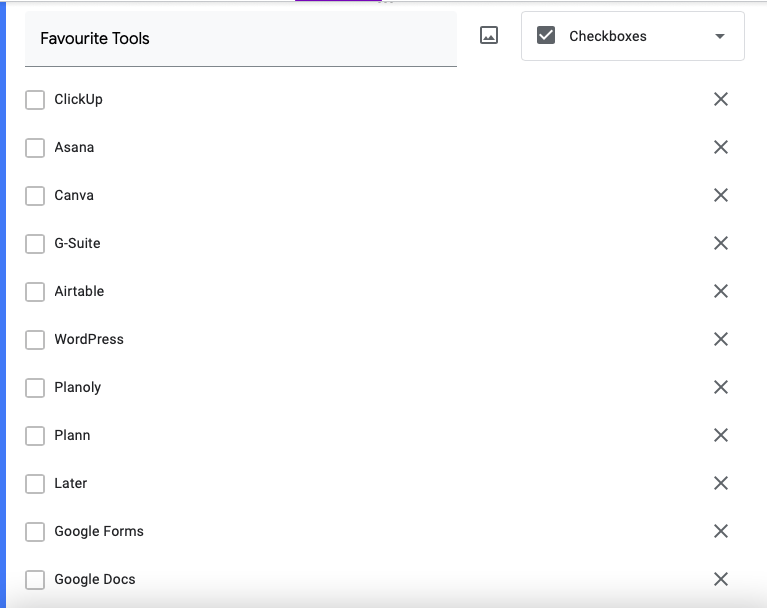Delete the Planoly option
The height and width of the screenshot is (608, 767).
coord(721,387)
